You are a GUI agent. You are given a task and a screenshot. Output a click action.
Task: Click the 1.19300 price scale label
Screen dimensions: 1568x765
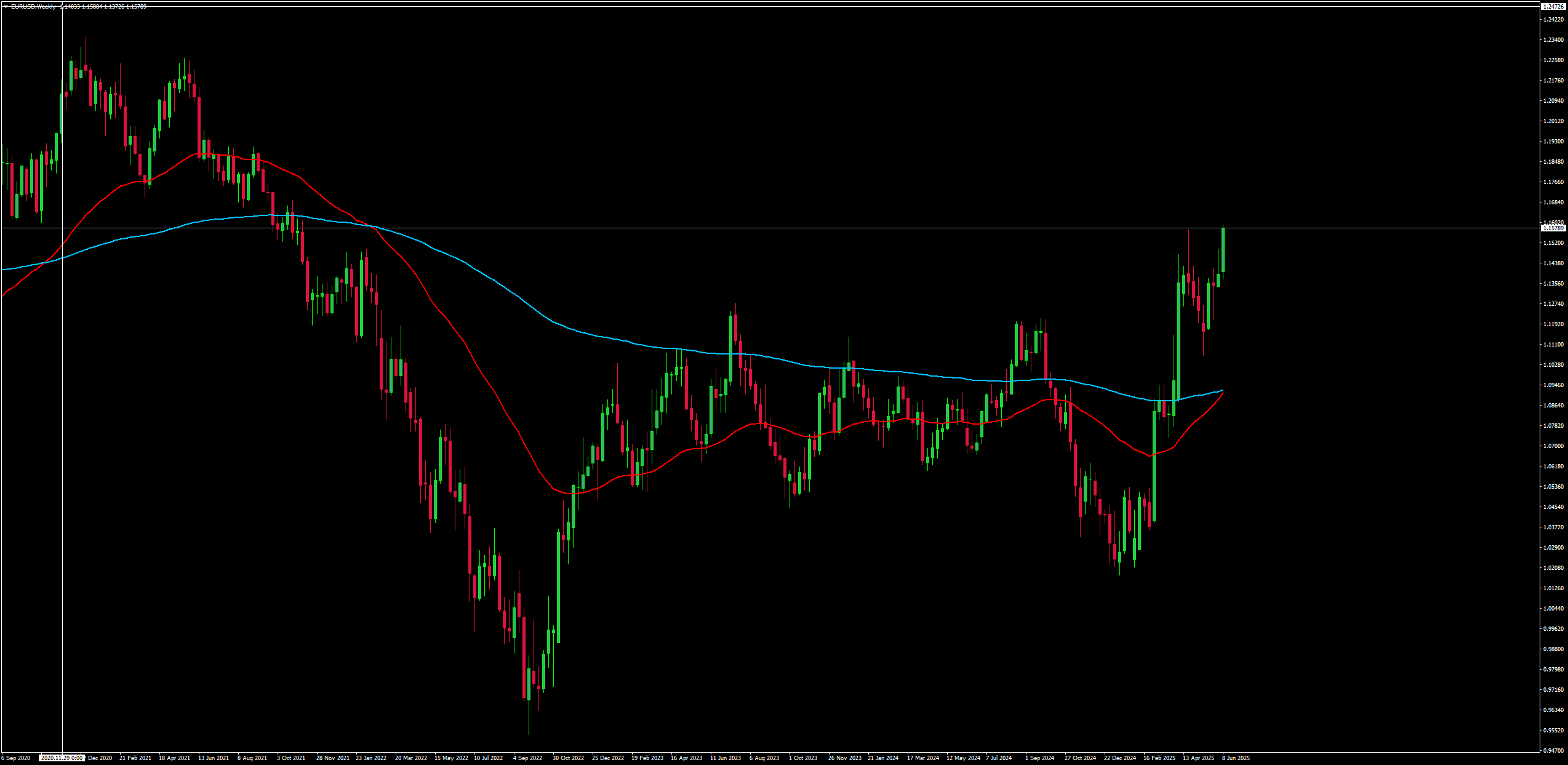[x=1553, y=142]
